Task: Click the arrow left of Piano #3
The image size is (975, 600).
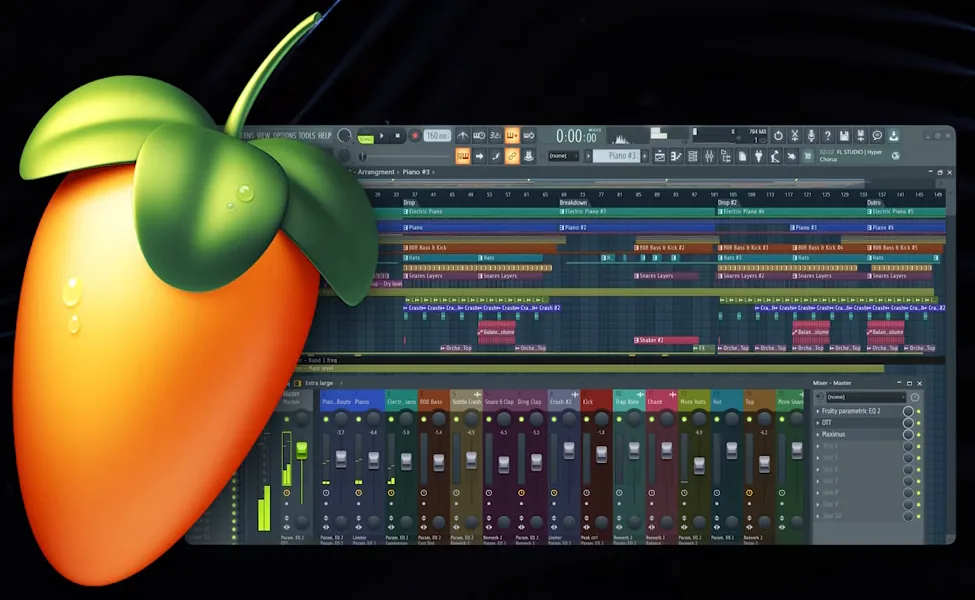Action: tap(588, 156)
